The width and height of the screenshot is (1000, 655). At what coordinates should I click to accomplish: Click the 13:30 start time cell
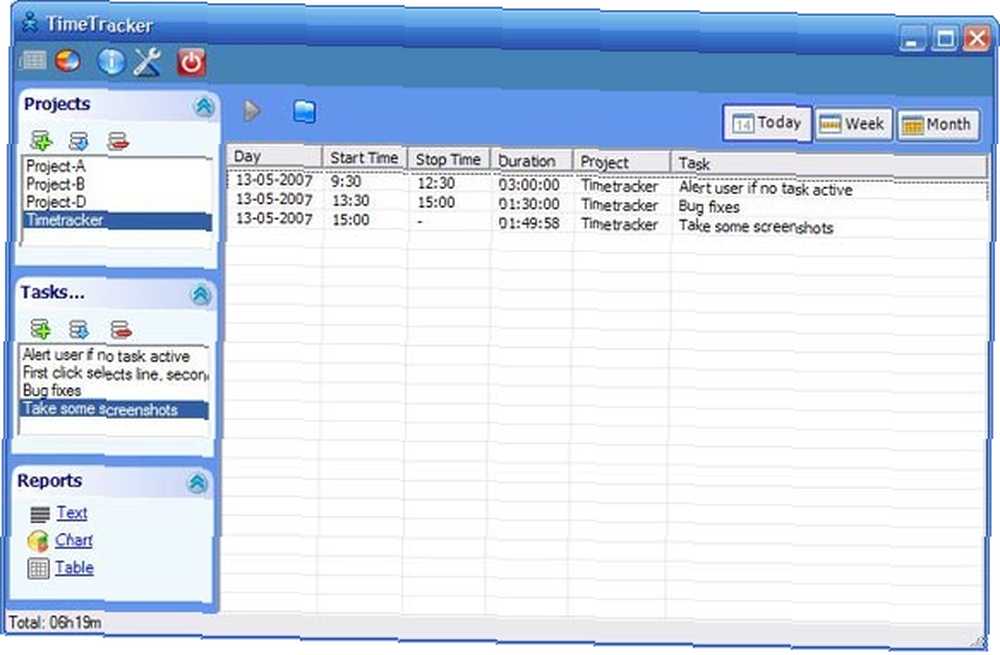coord(351,201)
